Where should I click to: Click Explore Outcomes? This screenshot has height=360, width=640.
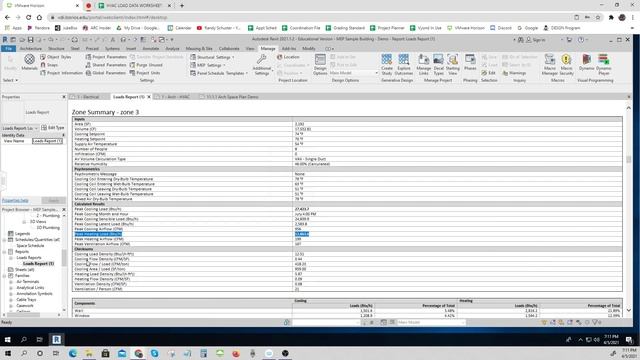(404, 64)
